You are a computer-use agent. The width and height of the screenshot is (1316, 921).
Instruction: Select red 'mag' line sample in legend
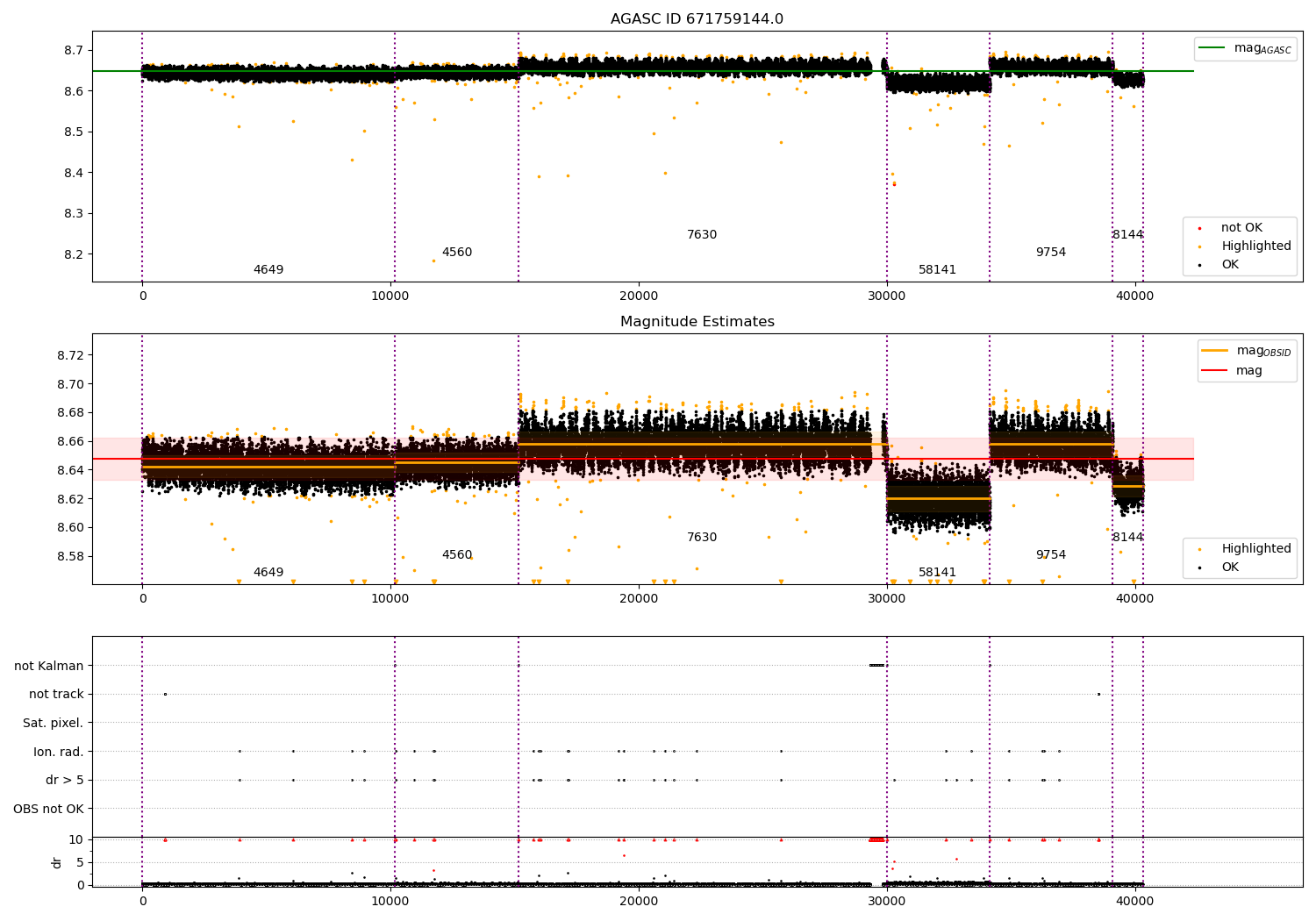[x=1215, y=370]
